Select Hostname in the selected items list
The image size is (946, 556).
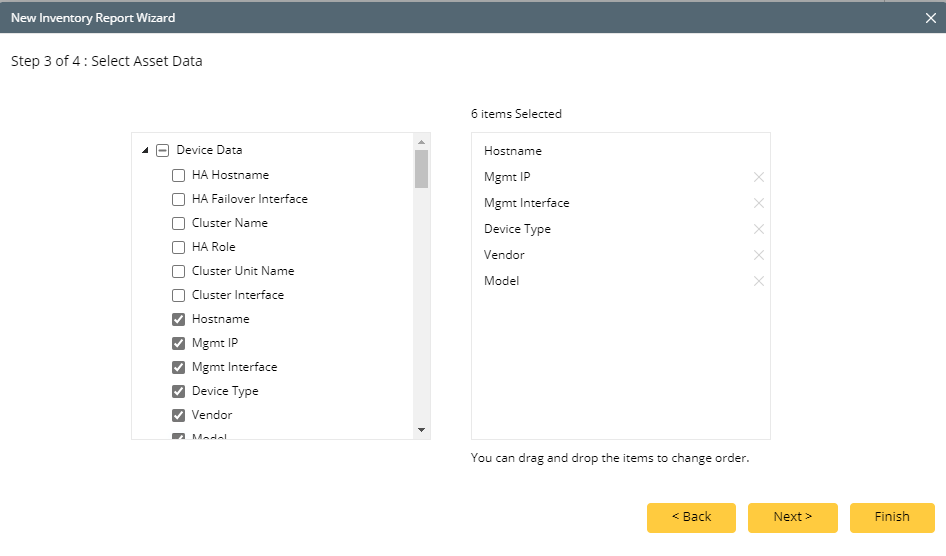[513, 151]
